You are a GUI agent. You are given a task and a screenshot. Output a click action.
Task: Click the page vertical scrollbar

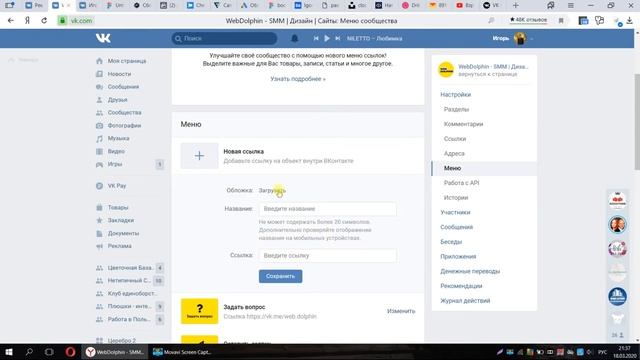(x=637, y=122)
